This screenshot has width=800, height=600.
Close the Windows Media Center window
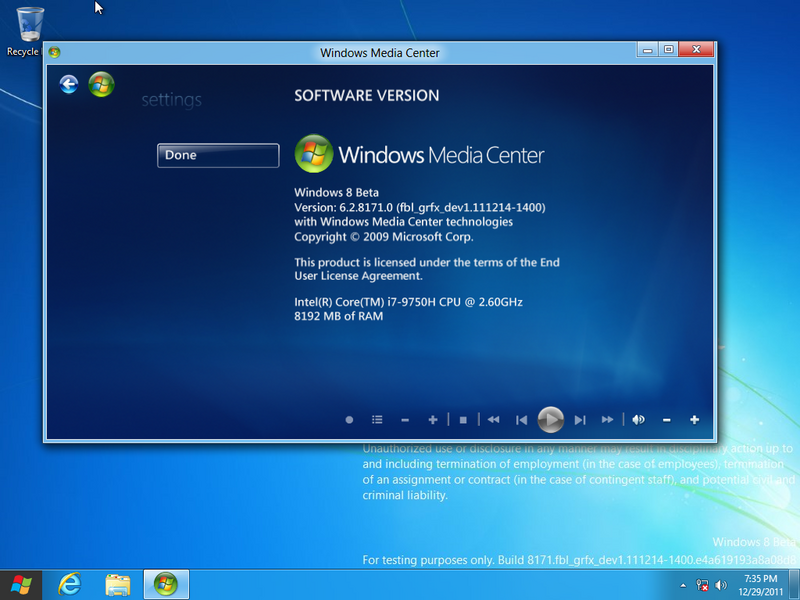[x=696, y=49]
